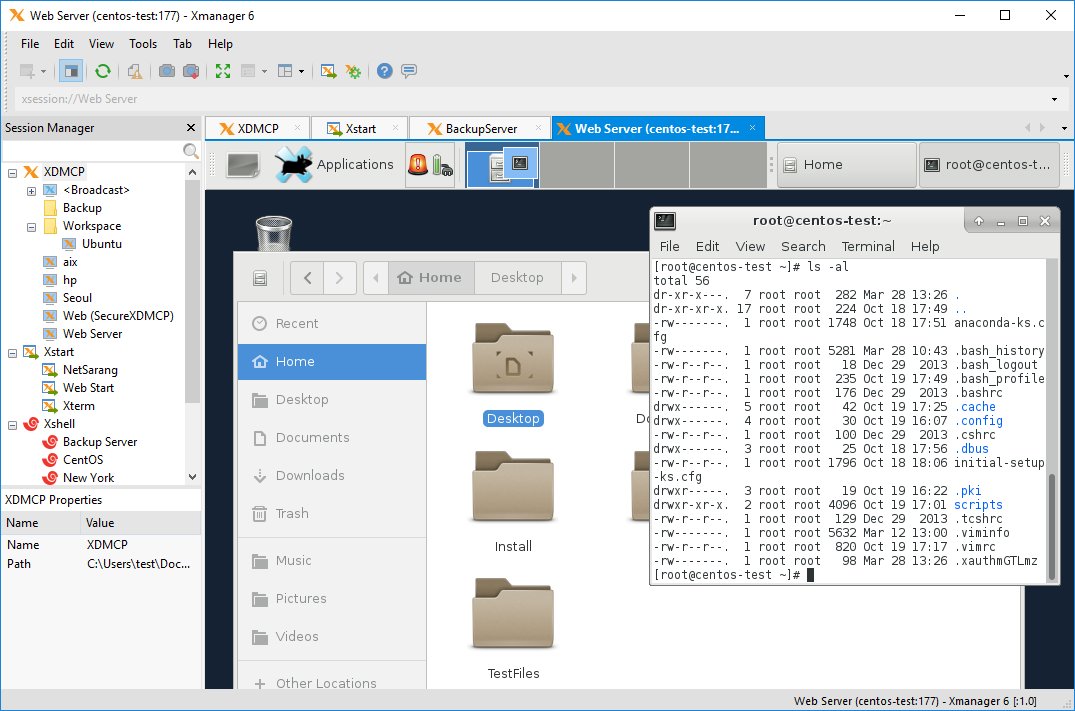Viewport: 1075px width, 711px height.
Task: Open the TestFiles folder icon
Action: [x=513, y=614]
